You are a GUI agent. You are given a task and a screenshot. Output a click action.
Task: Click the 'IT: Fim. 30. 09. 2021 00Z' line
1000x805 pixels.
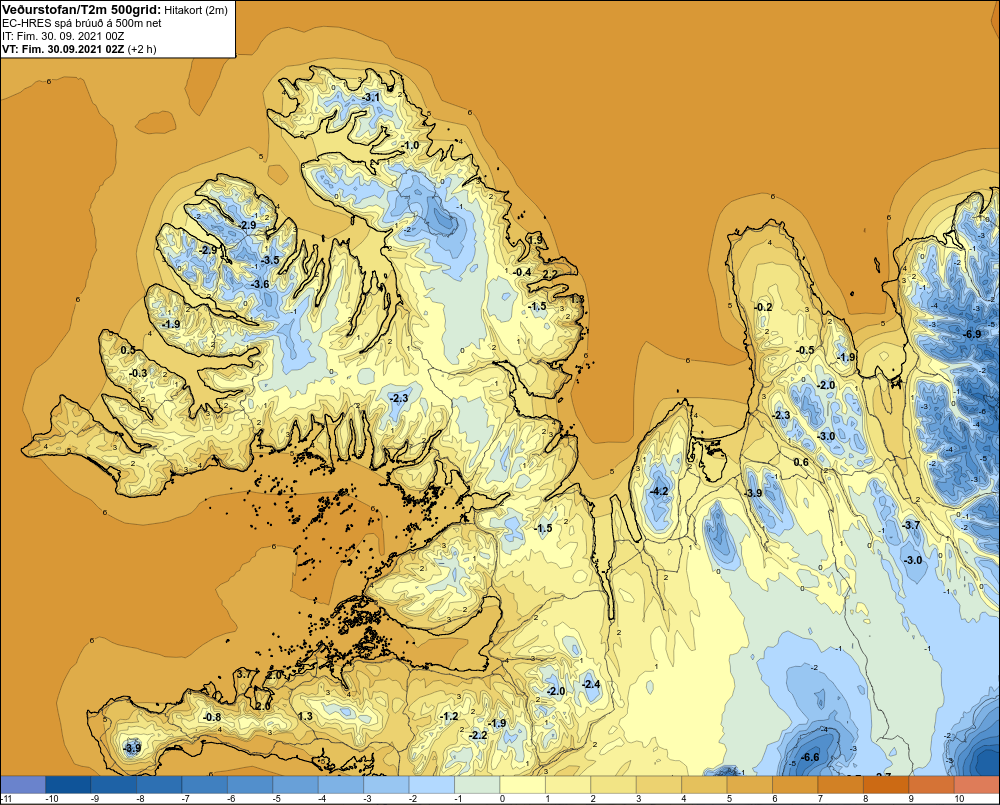click(x=63, y=36)
